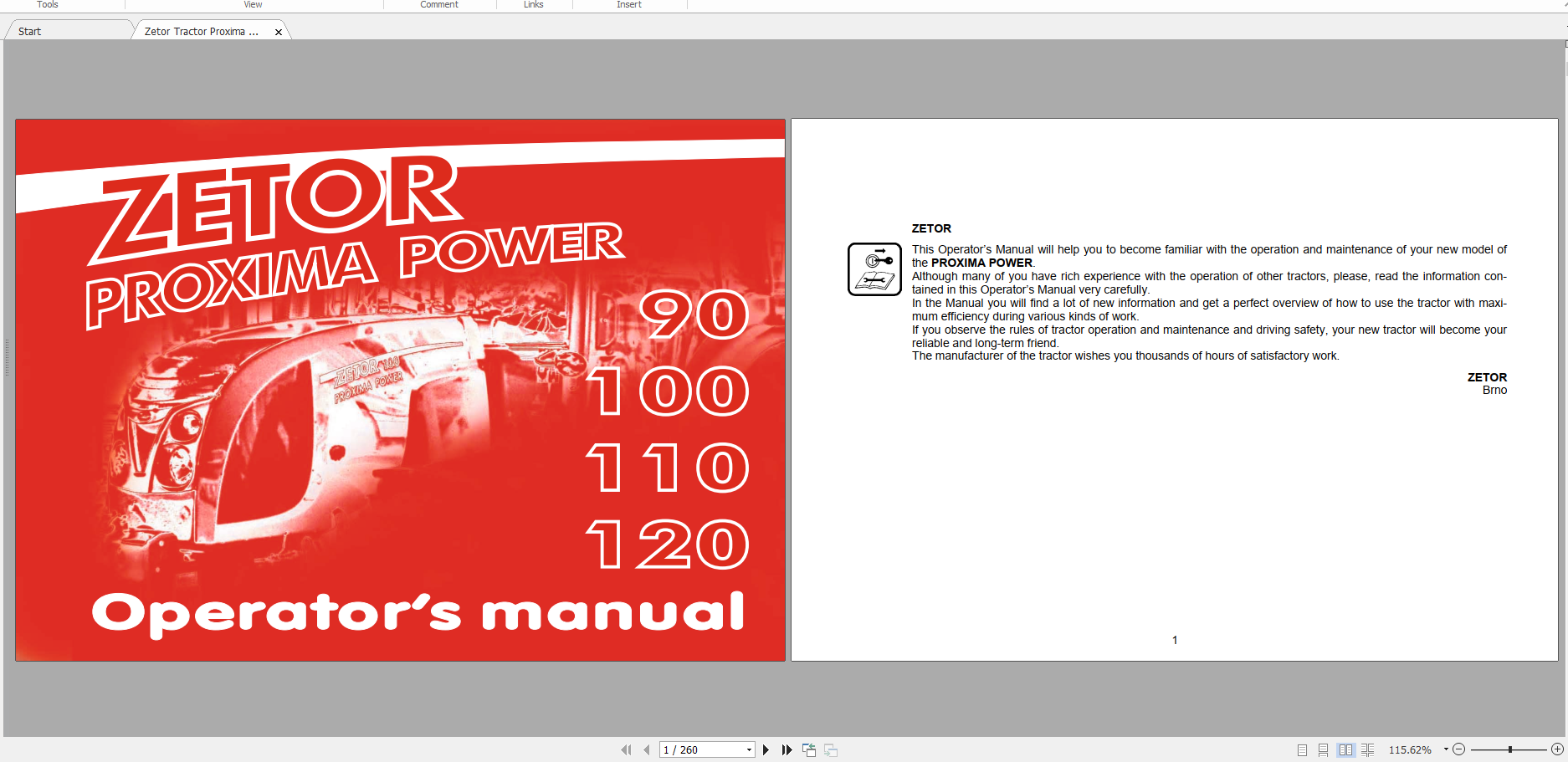Open the zoom percentage dropdown
This screenshot has width=1568, height=762.
(1446, 749)
